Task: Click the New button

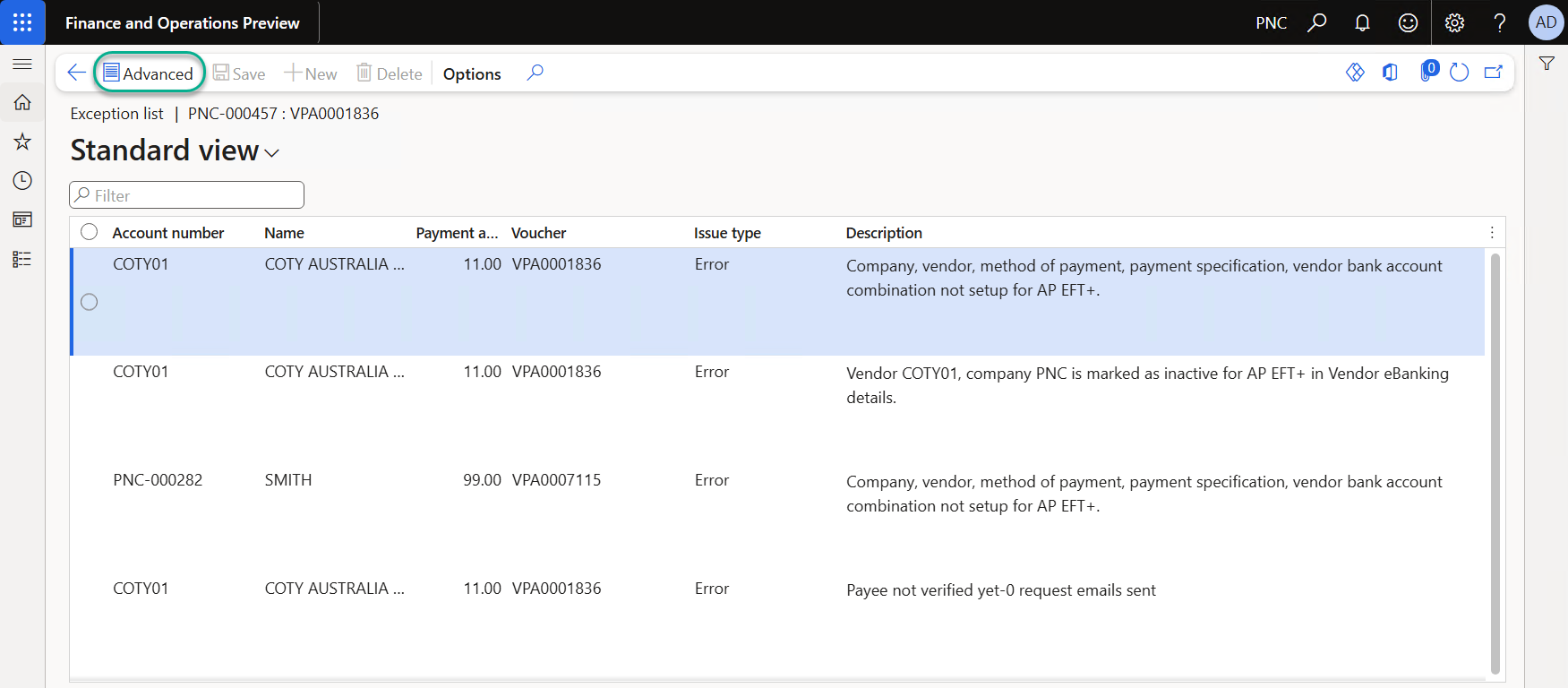Action: [311, 73]
